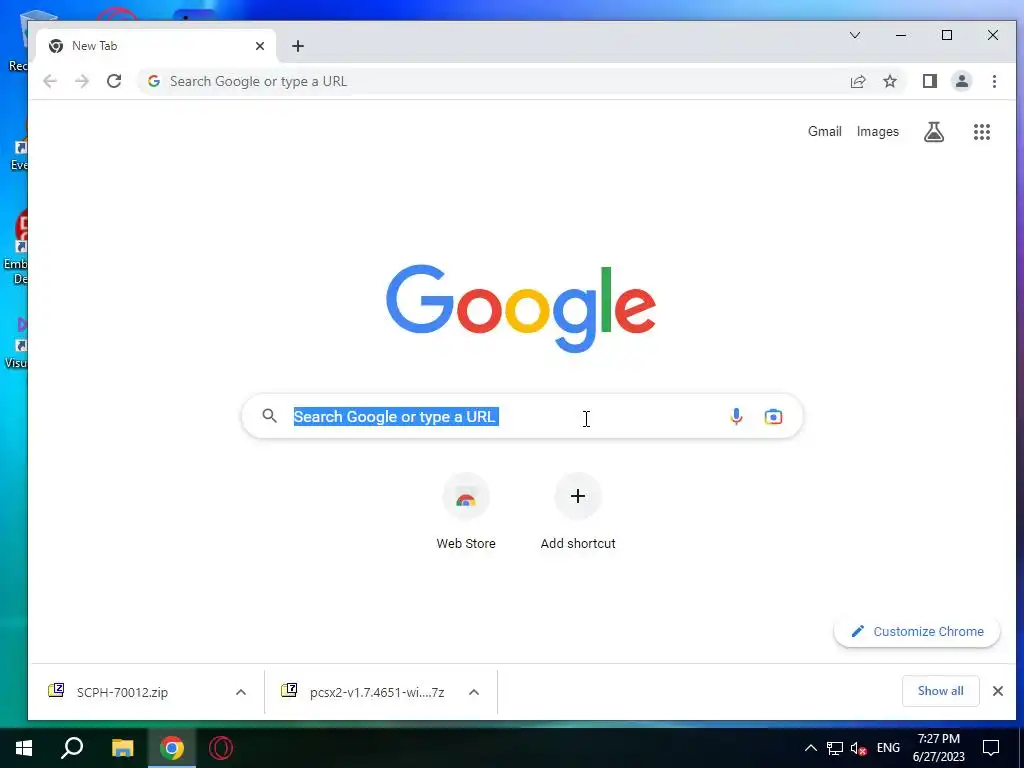Open the side panel icon

(x=930, y=81)
